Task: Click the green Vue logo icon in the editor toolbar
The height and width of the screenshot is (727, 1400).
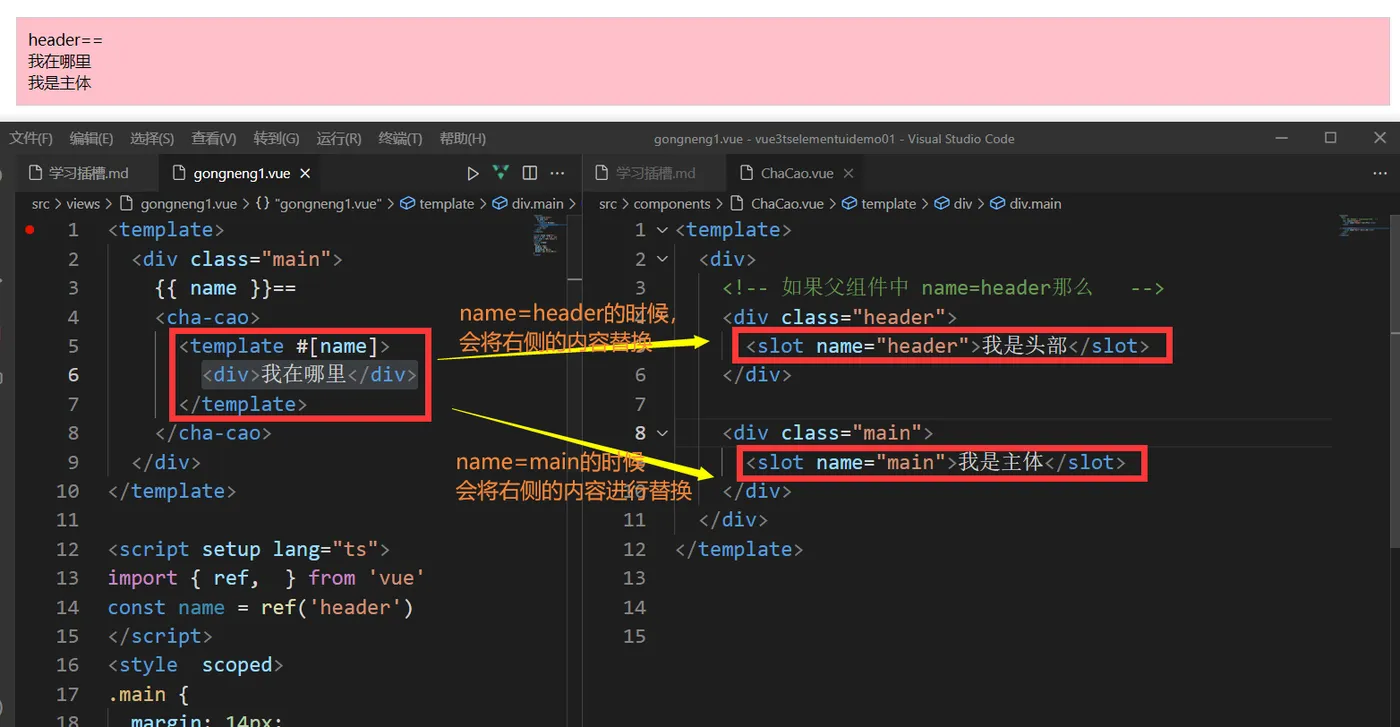Action: (501, 173)
